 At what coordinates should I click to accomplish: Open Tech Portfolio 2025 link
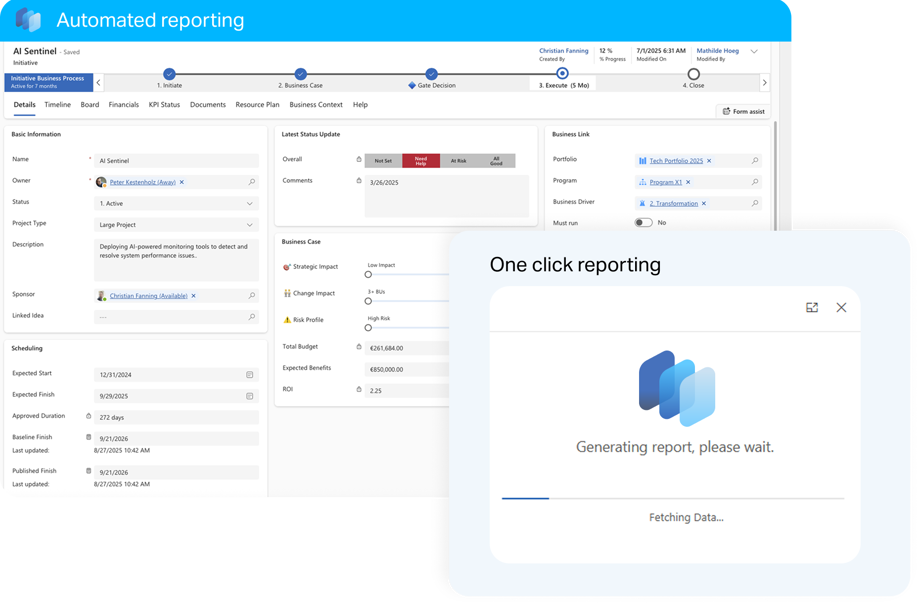(x=675, y=160)
